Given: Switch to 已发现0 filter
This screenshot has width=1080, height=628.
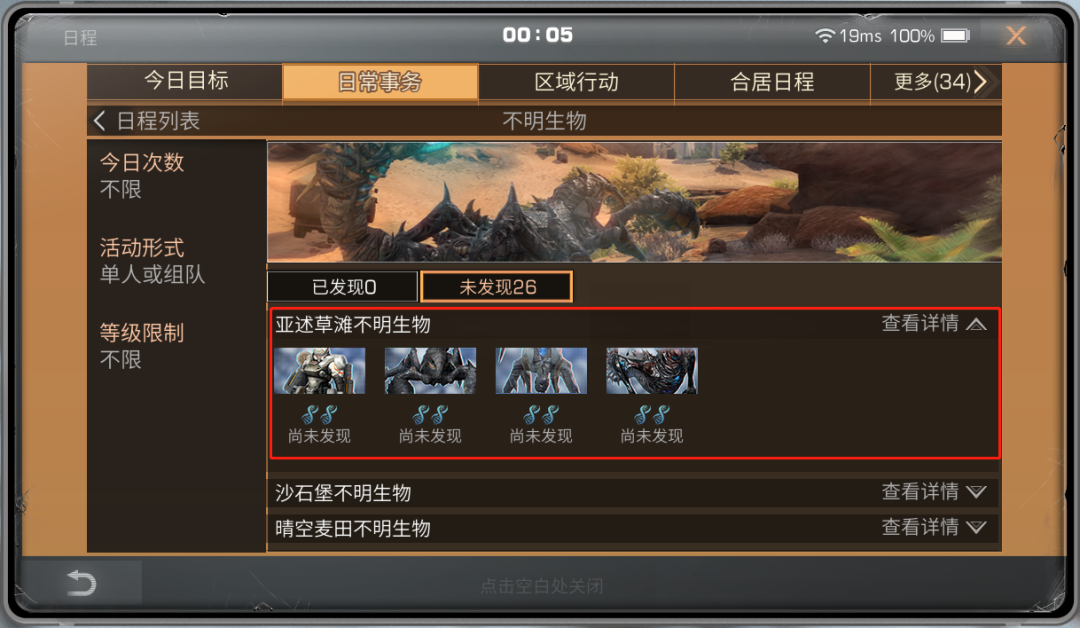Looking at the screenshot, I should [x=343, y=286].
